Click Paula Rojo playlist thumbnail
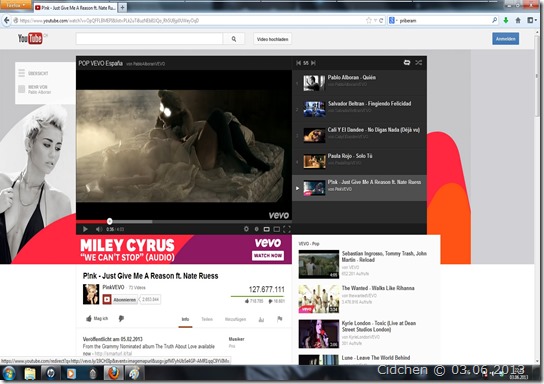The height and width of the screenshot is (384, 544). point(314,162)
